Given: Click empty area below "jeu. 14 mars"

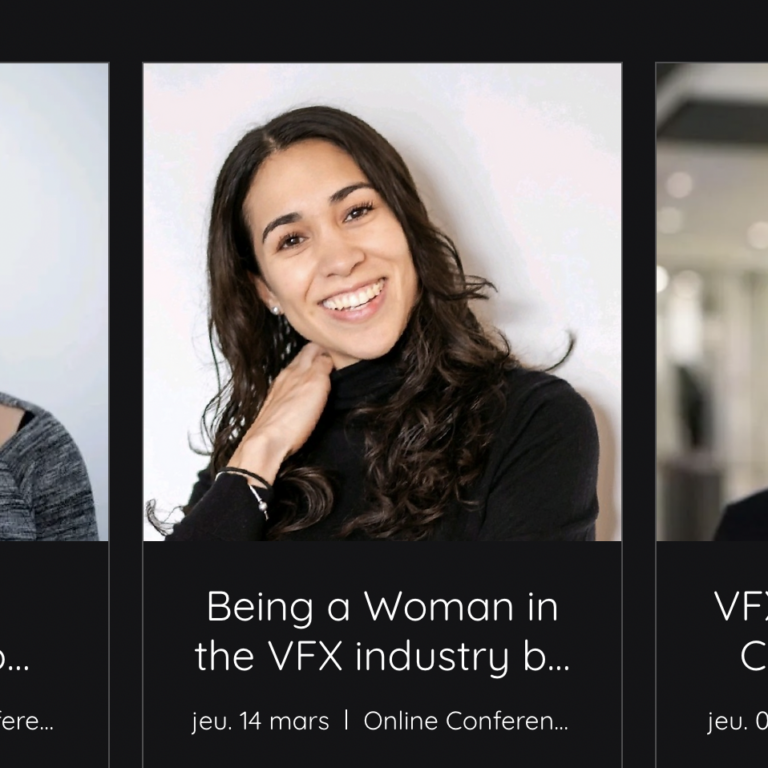Looking at the screenshot, I should pos(260,752).
